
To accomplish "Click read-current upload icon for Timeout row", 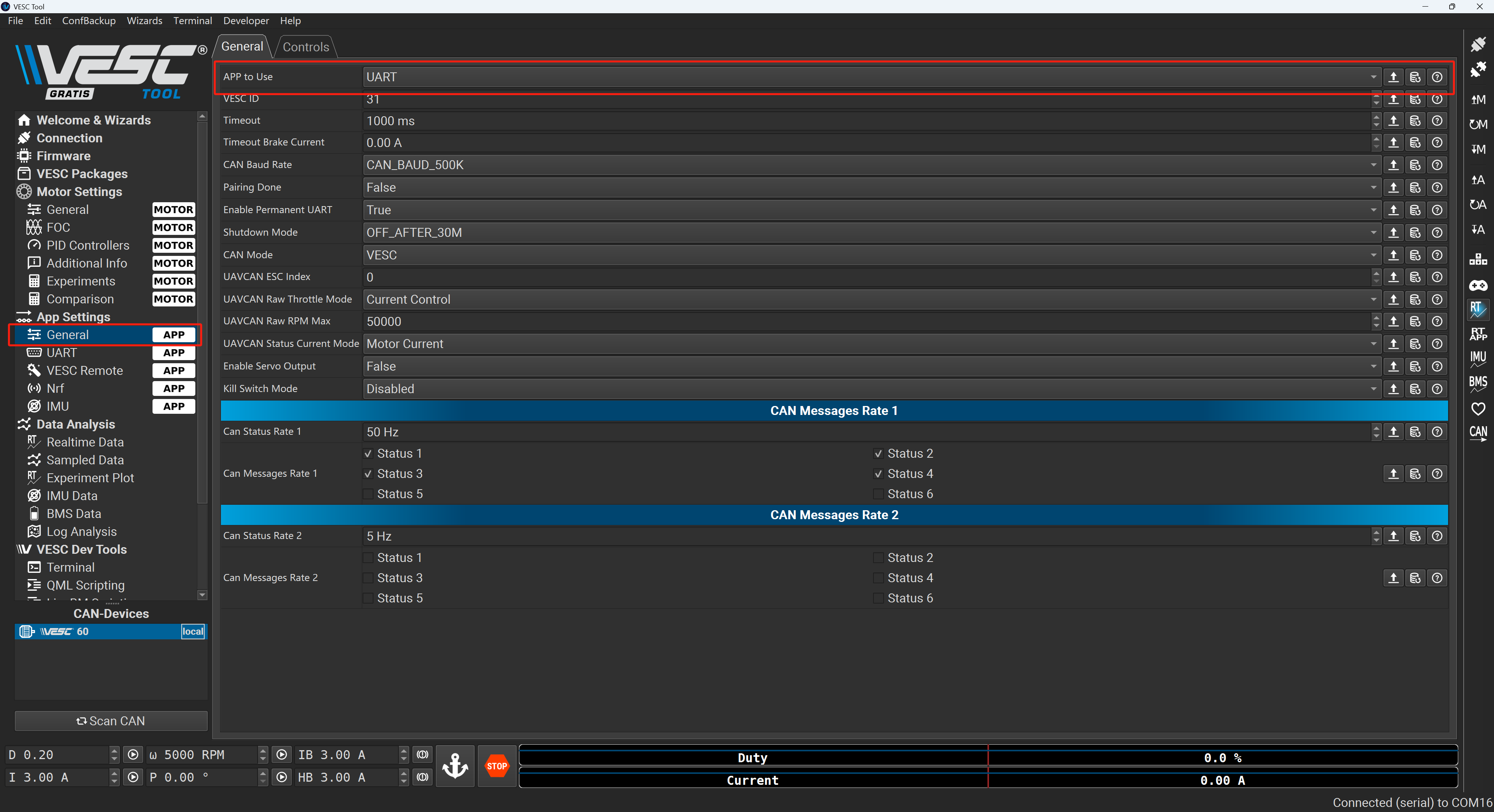I will tap(1393, 121).
